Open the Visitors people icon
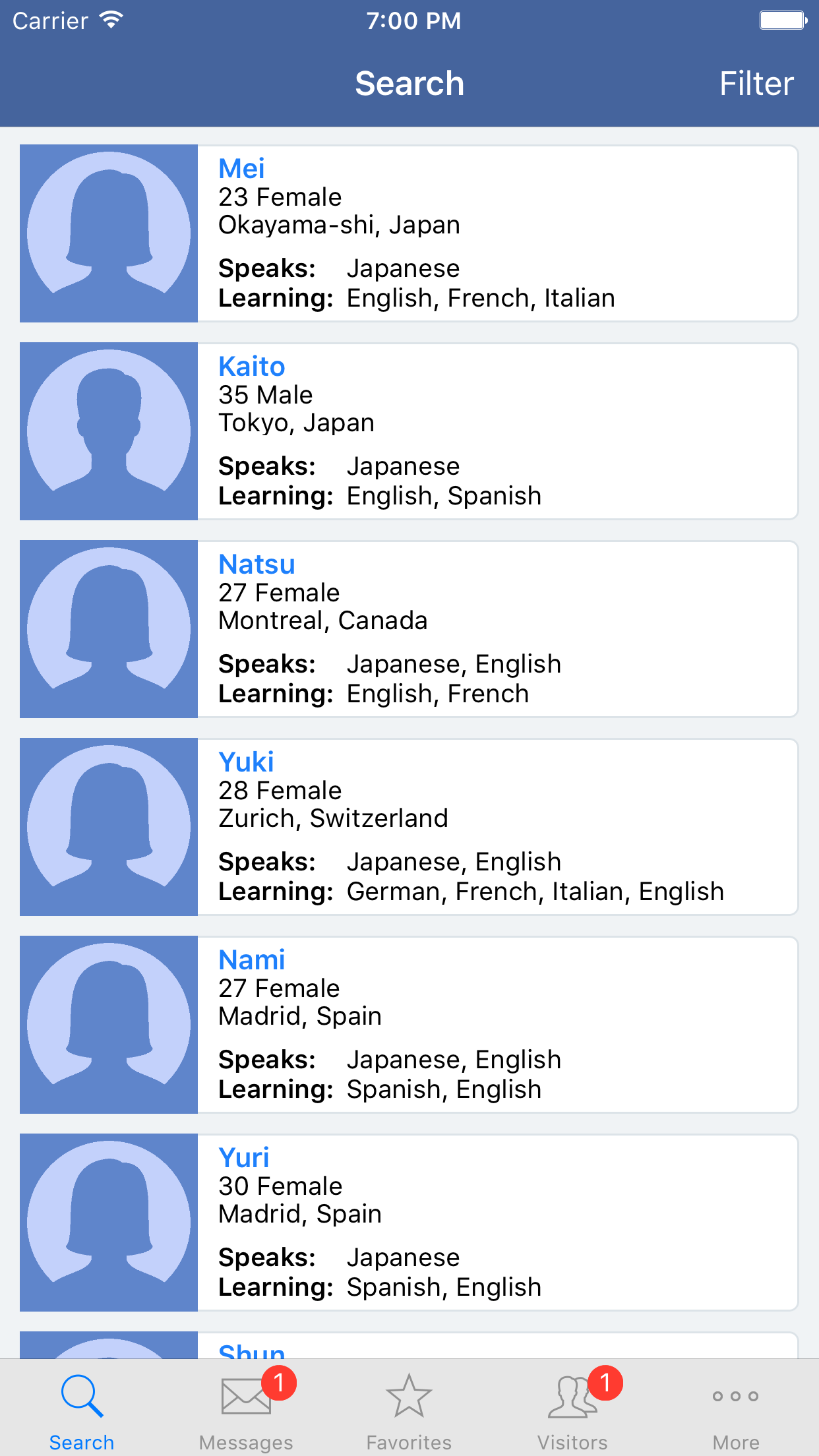 (571, 1397)
